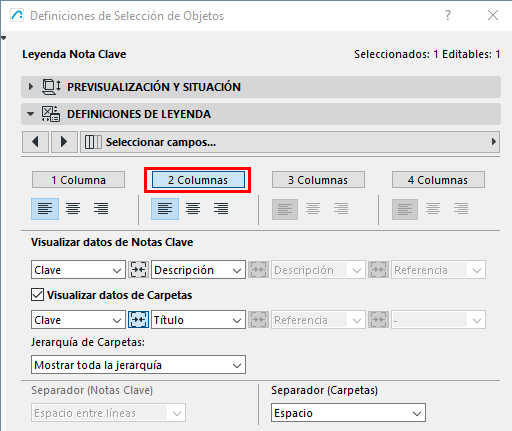Go to previous panel page arrow

[x=36, y=142]
